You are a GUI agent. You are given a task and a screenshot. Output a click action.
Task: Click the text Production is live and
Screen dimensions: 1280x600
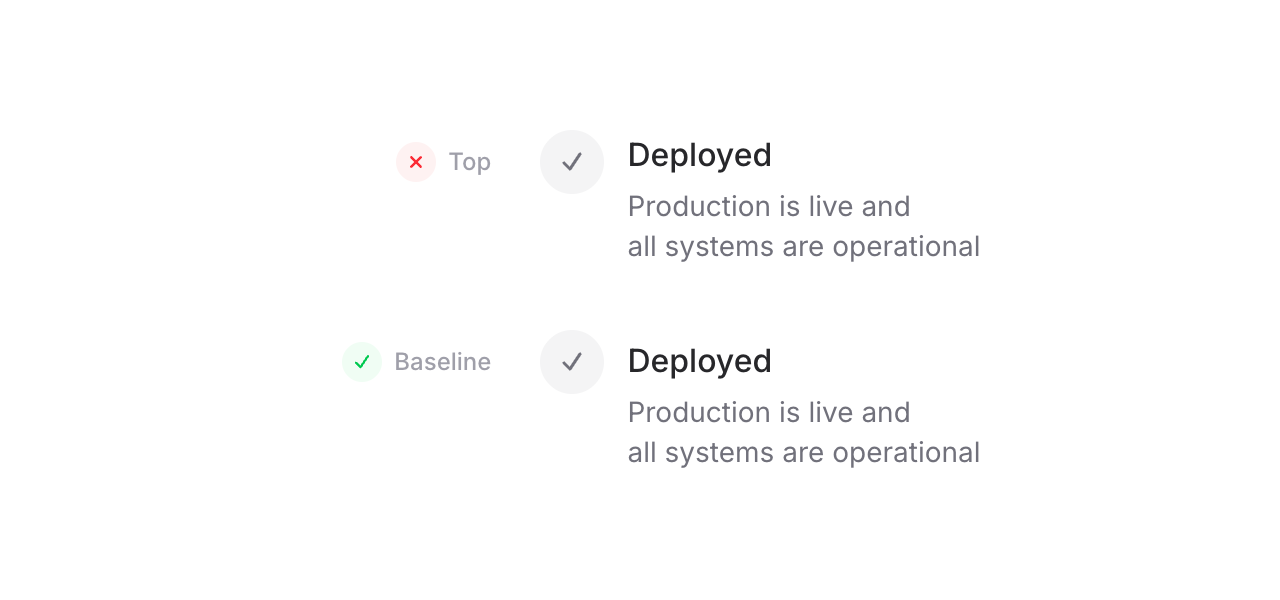[769, 206]
